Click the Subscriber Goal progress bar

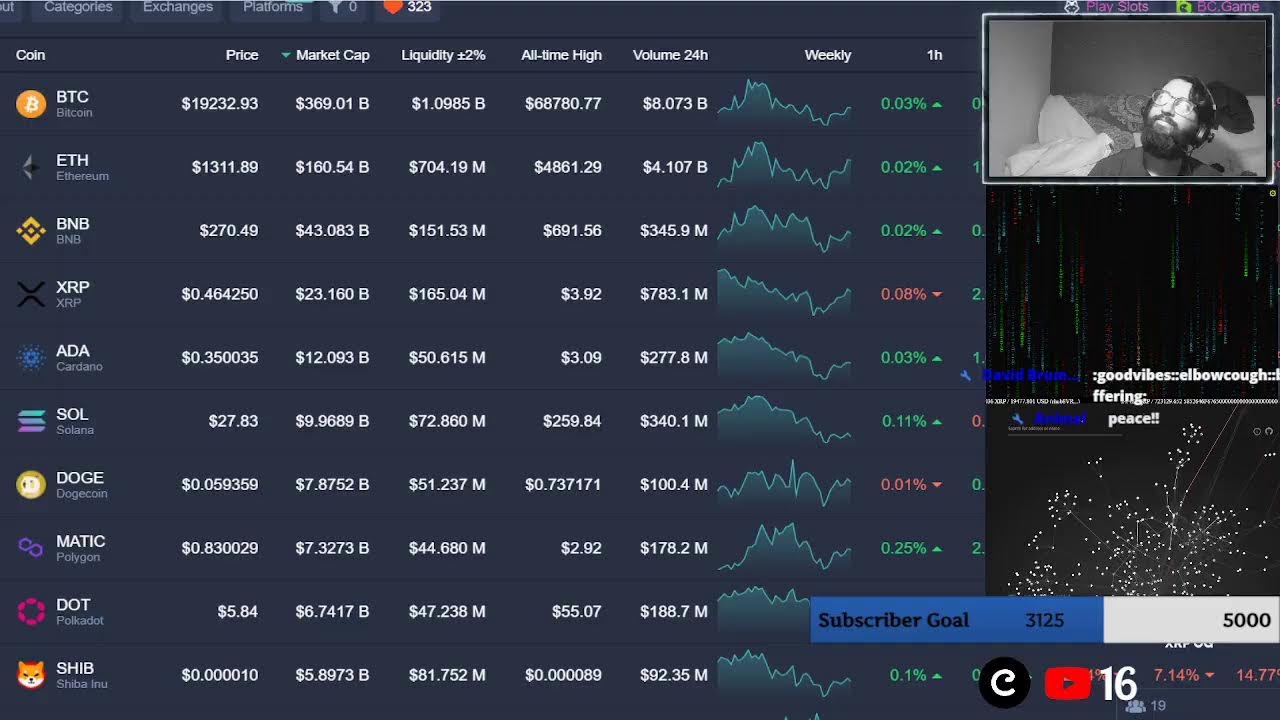click(x=1044, y=620)
